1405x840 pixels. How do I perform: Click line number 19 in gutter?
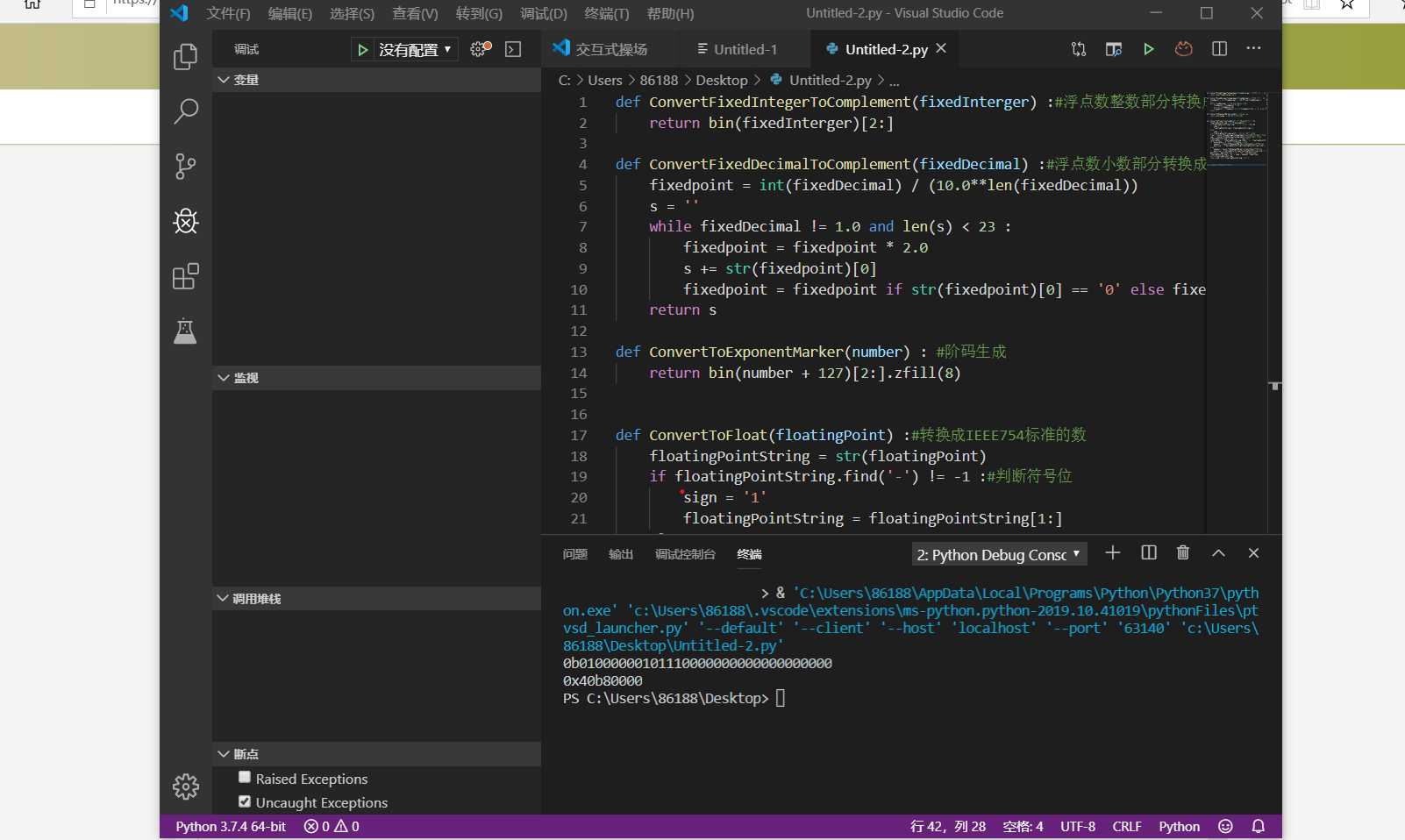click(579, 477)
